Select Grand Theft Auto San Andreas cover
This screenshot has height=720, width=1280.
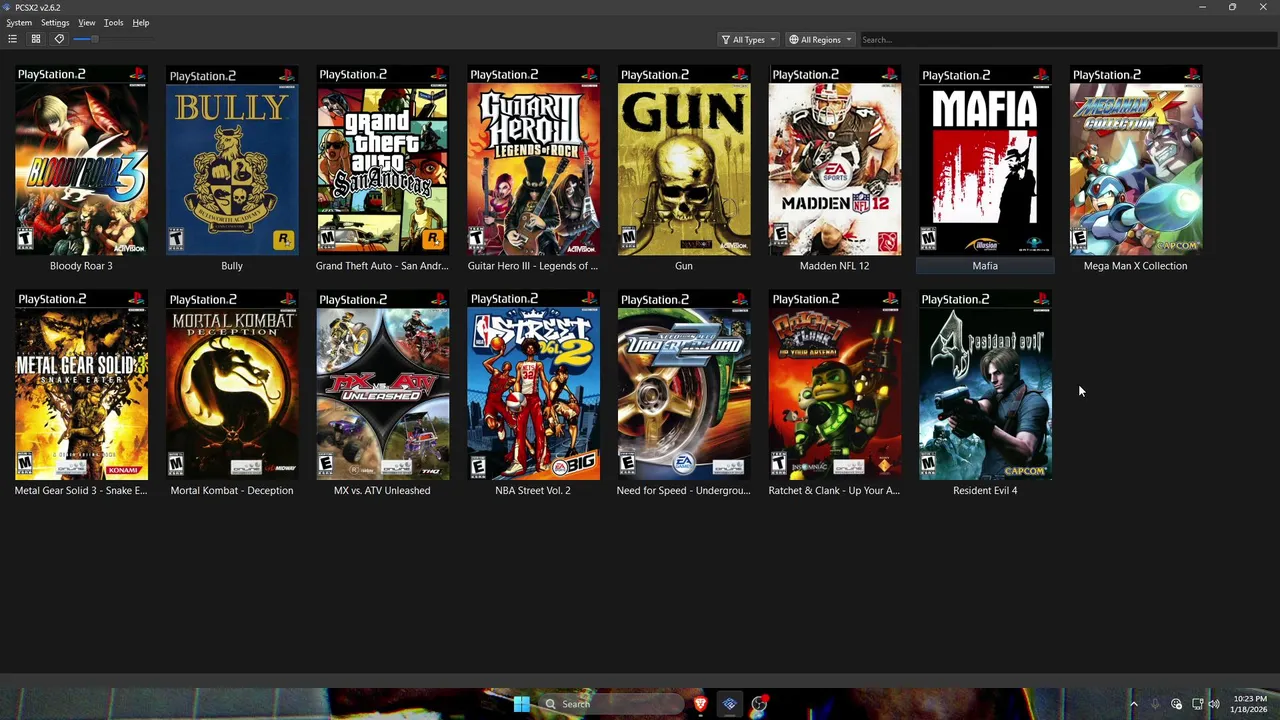pyautogui.click(x=382, y=161)
